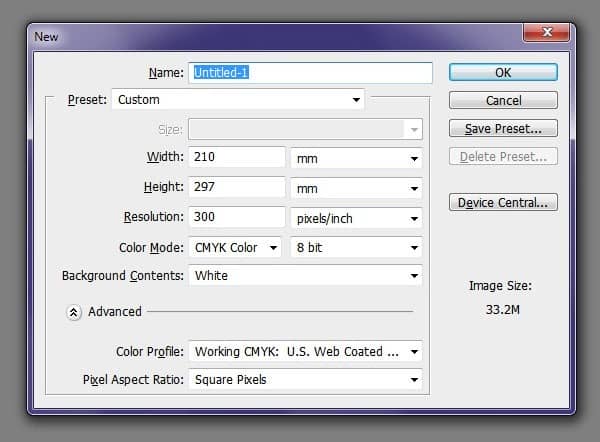Click the Name field containing Untitled-1
This screenshot has height=442, width=600.
(310, 73)
